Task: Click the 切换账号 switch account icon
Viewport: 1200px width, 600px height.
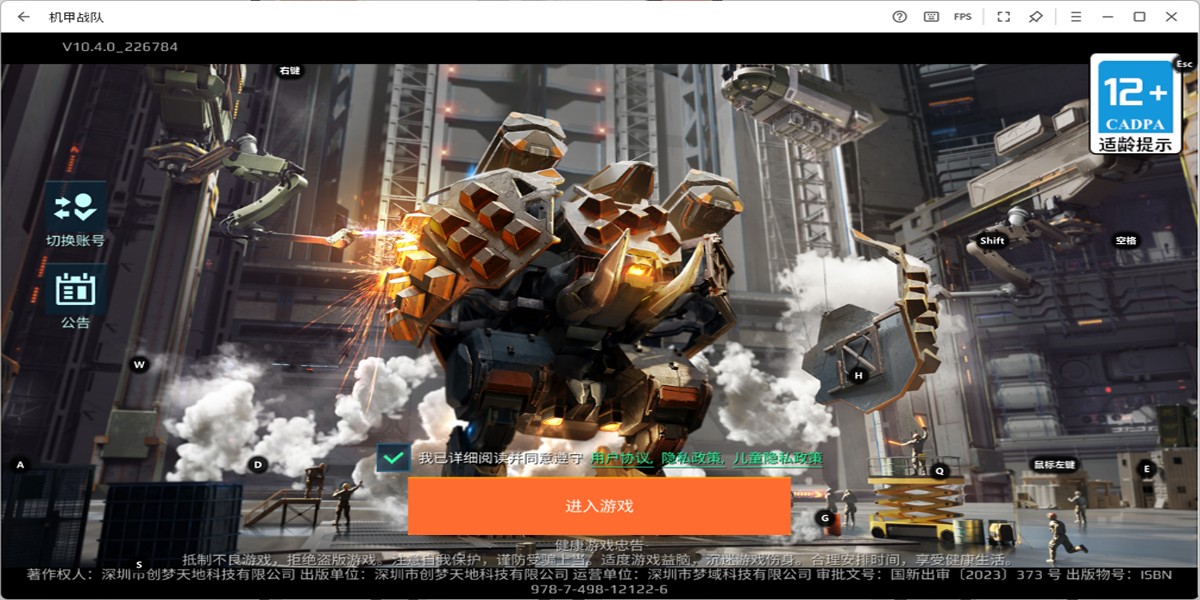Action: point(75,214)
